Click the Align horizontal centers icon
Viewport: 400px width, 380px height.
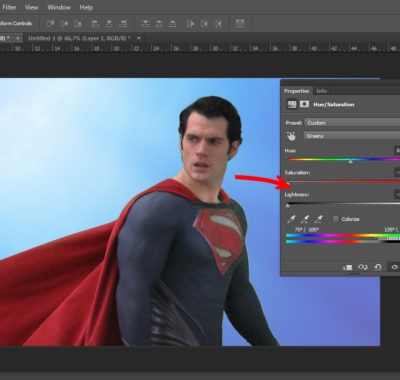pos(109,24)
